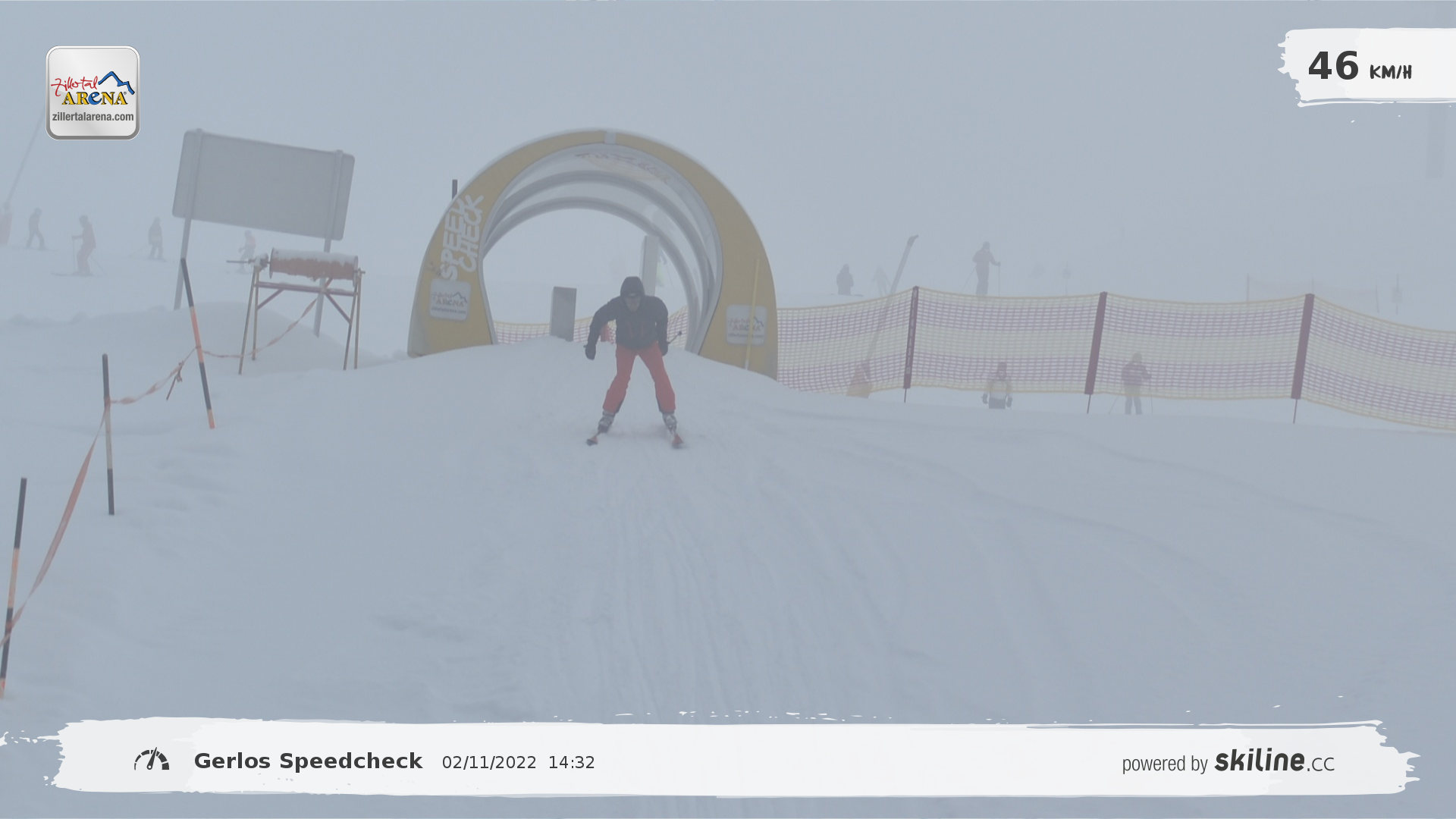This screenshot has height=819, width=1456.
Task: Click the Gerlos Speedcheck title text
Action: 308,761
